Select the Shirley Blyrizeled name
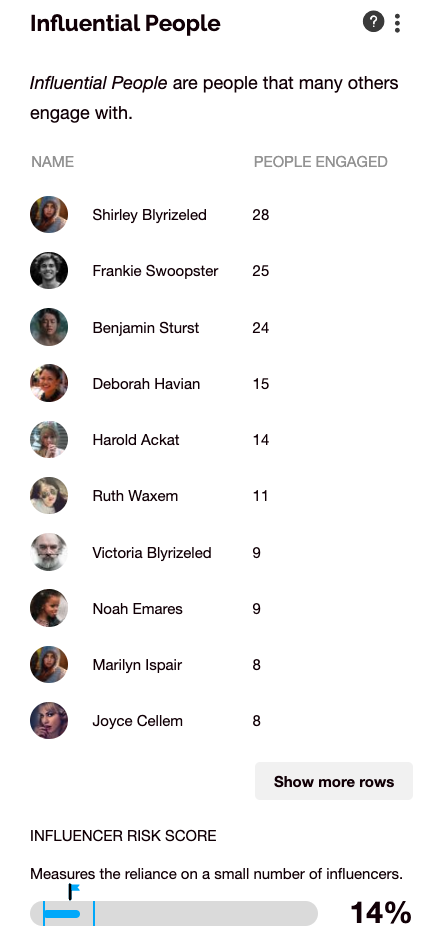This screenshot has height=933, width=446. (149, 214)
